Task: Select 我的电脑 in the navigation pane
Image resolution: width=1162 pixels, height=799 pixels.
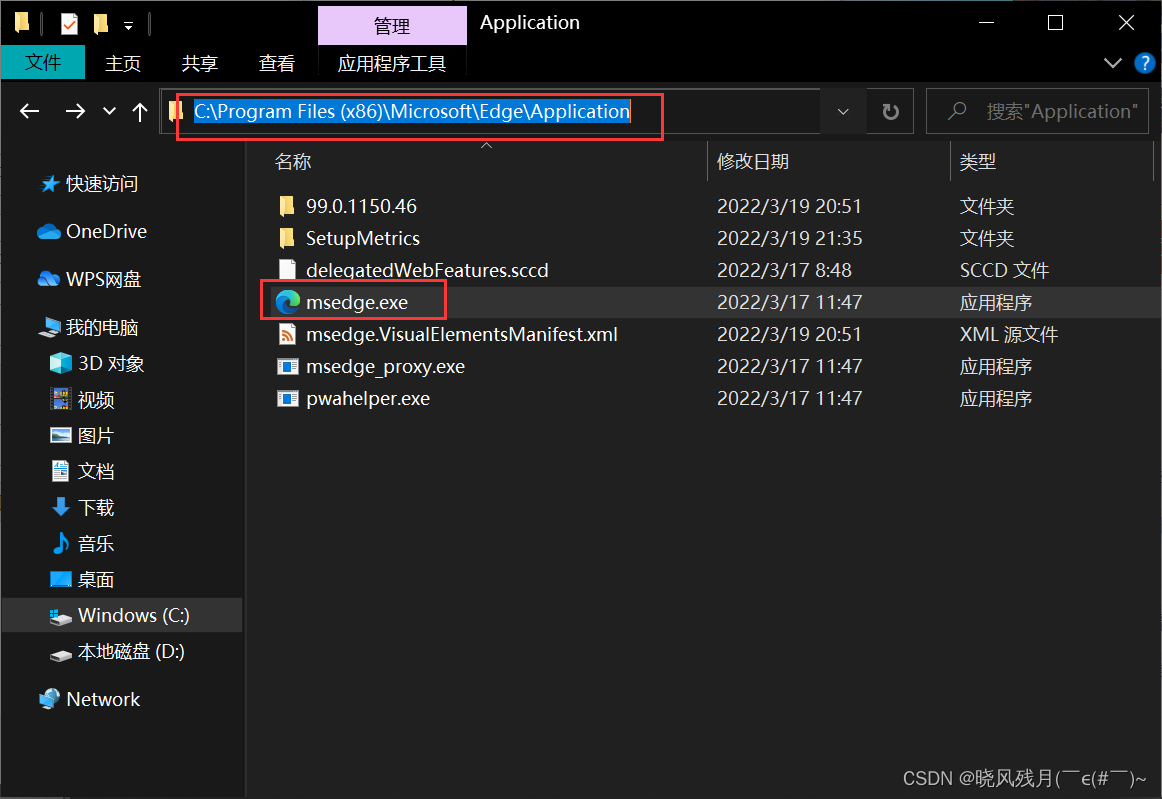Action: click(x=102, y=327)
